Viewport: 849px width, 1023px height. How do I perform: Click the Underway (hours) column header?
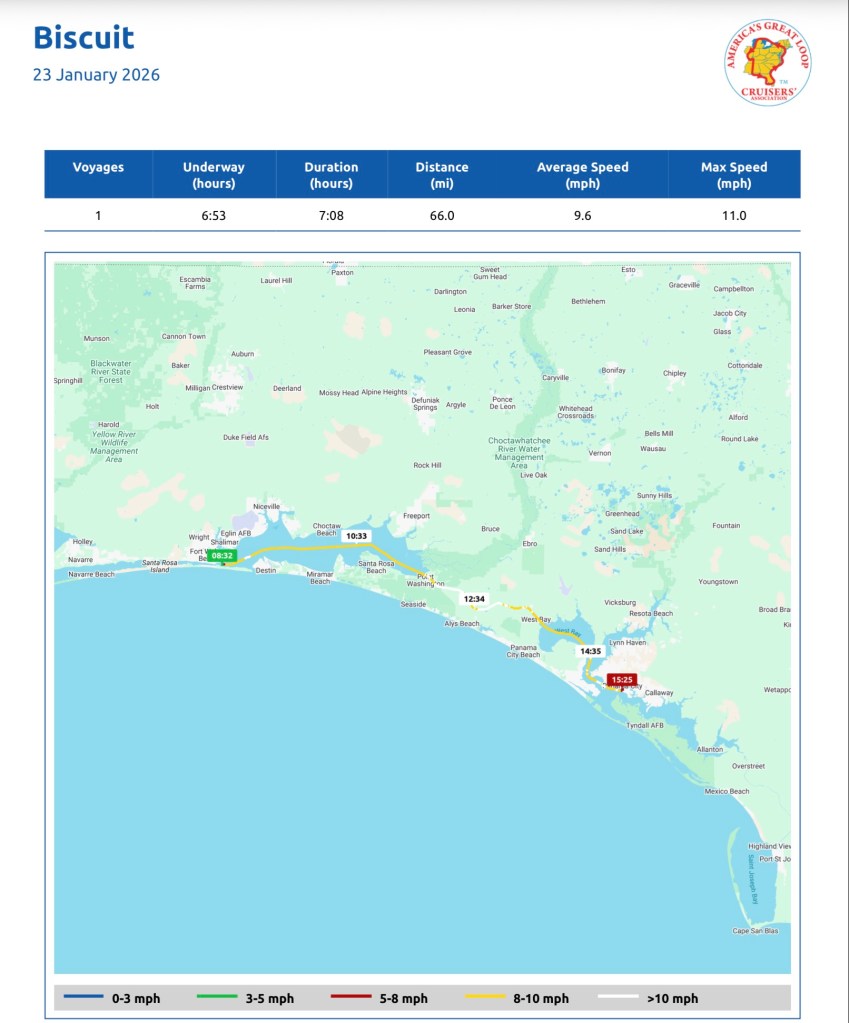click(213, 175)
